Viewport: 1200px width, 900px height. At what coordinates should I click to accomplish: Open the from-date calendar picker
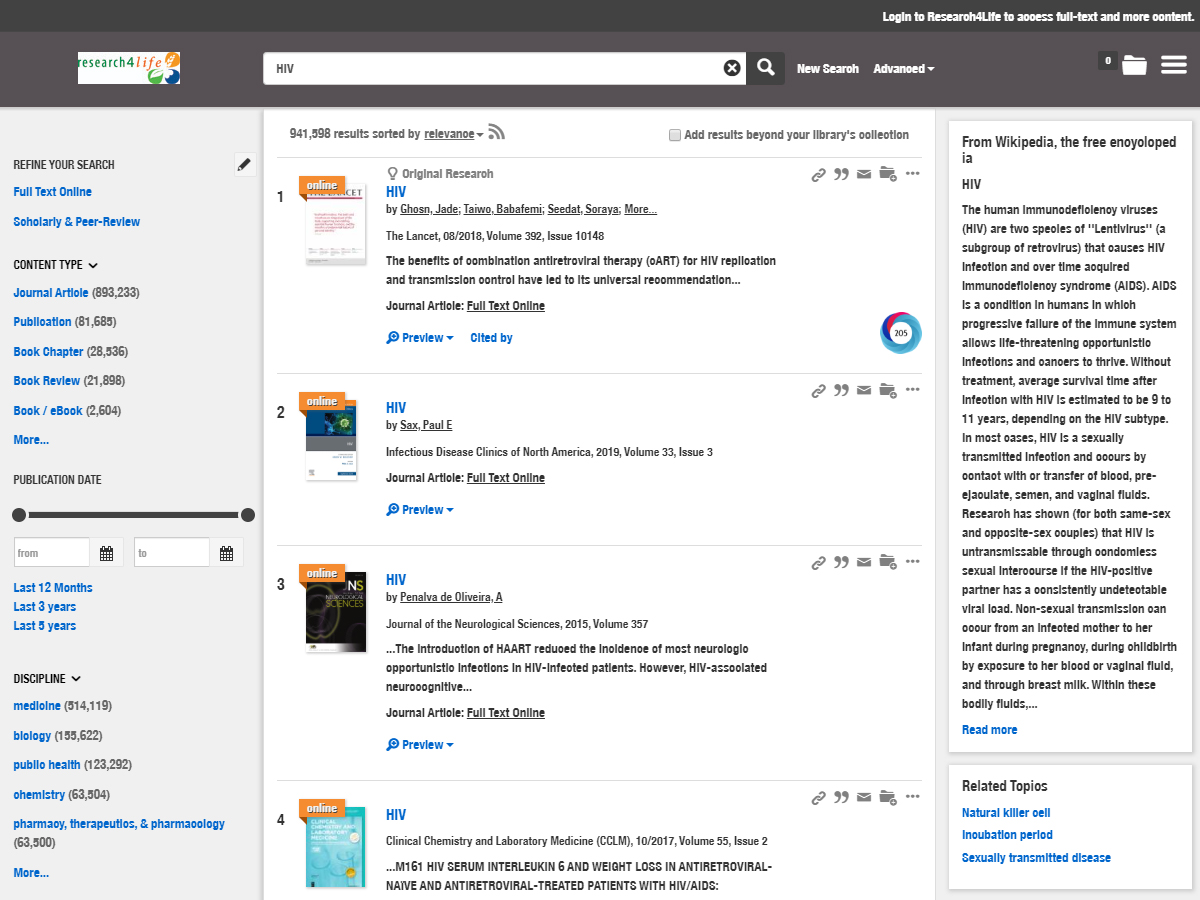click(107, 553)
